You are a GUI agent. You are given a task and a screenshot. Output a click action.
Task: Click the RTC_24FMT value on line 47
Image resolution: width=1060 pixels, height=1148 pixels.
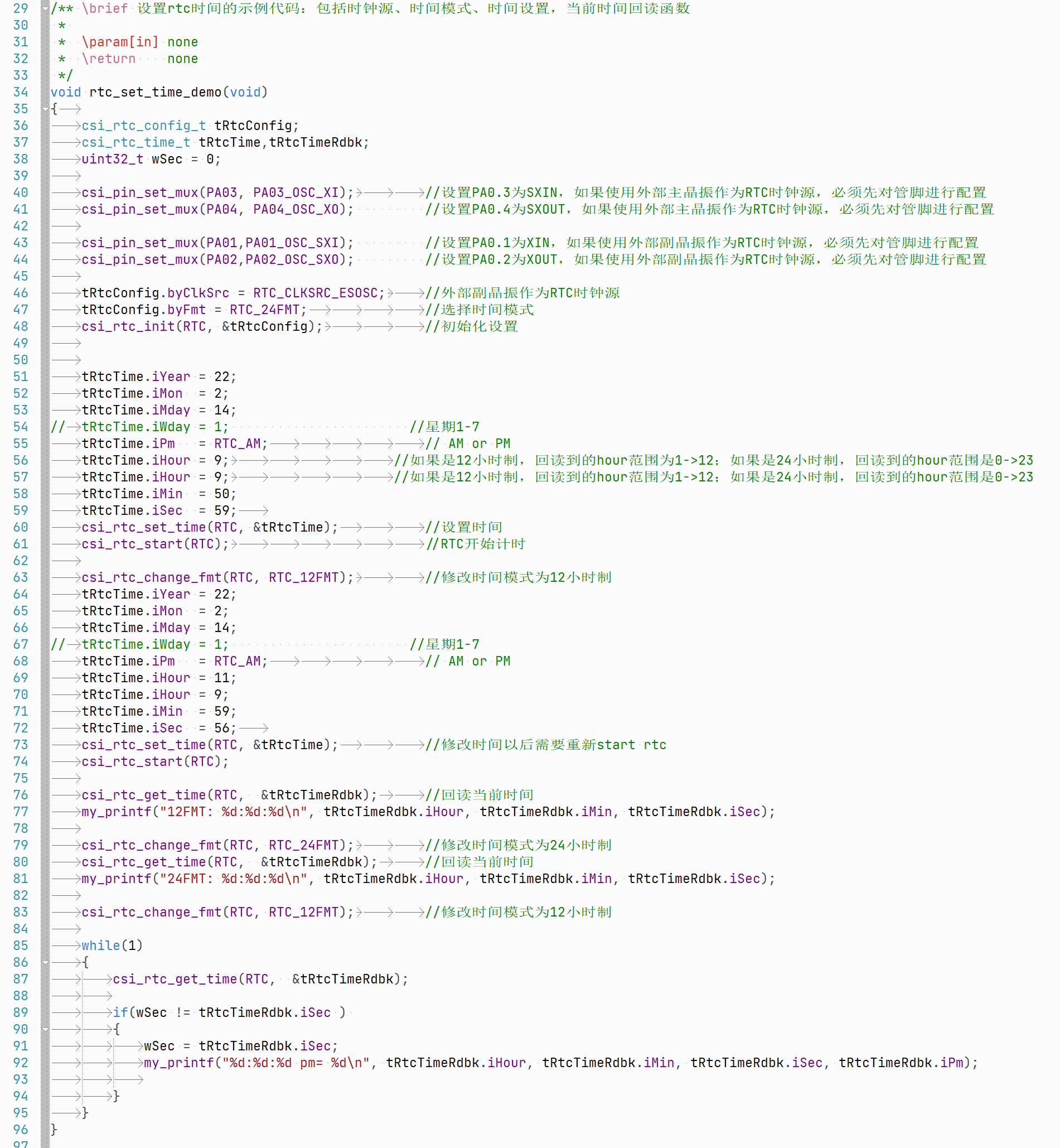click(264, 310)
